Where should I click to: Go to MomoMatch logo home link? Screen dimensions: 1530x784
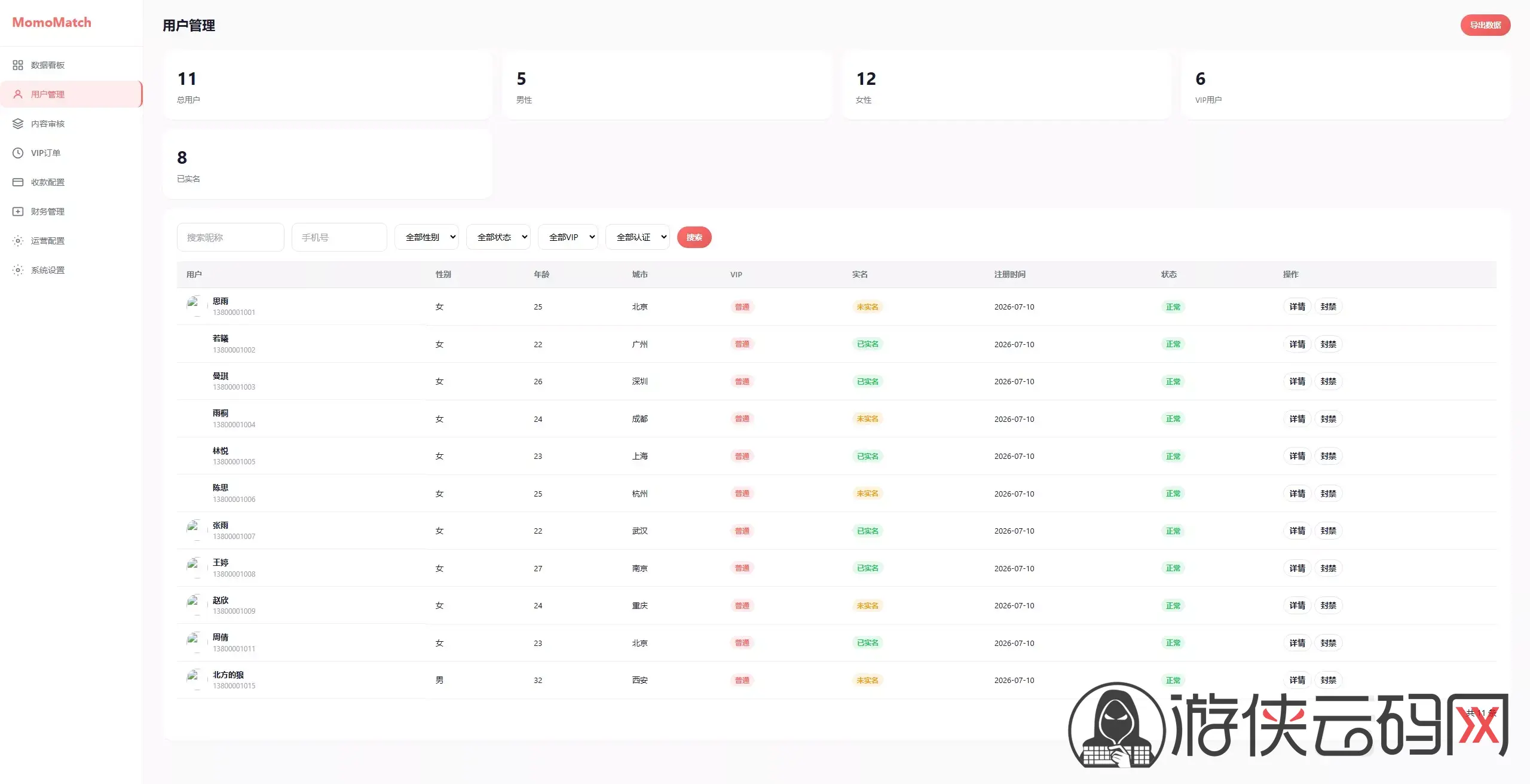pyautogui.click(x=52, y=23)
